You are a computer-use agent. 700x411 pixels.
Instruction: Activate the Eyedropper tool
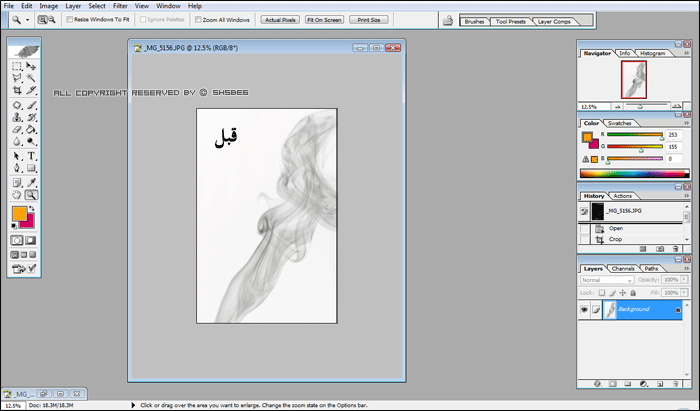click(x=31, y=183)
